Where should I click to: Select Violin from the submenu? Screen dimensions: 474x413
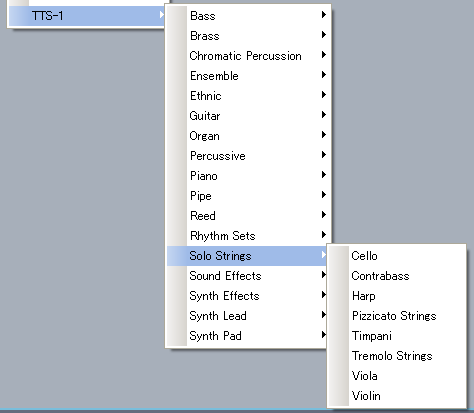pos(397,396)
